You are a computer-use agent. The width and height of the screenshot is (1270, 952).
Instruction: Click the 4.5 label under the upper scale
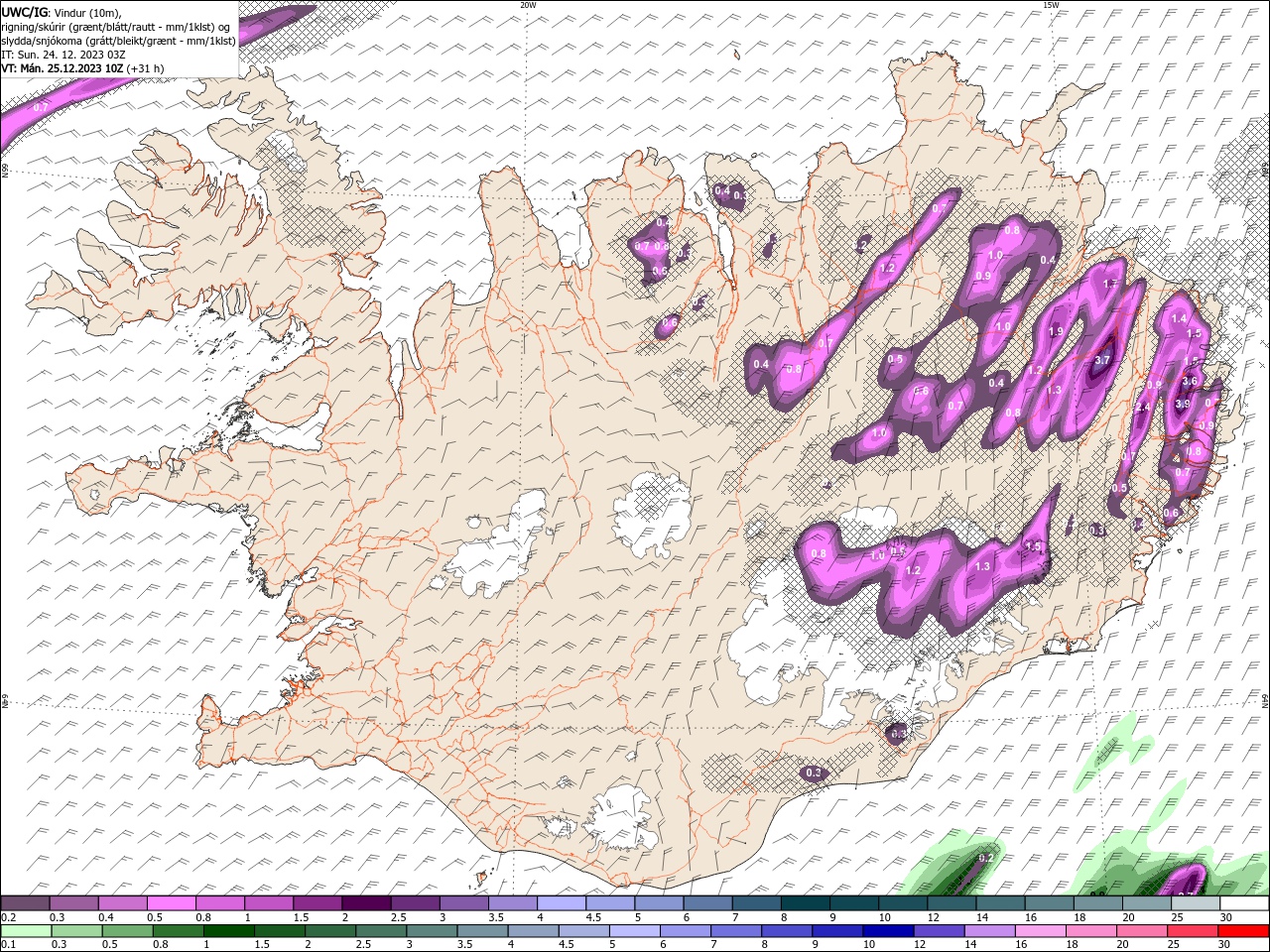click(593, 917)
